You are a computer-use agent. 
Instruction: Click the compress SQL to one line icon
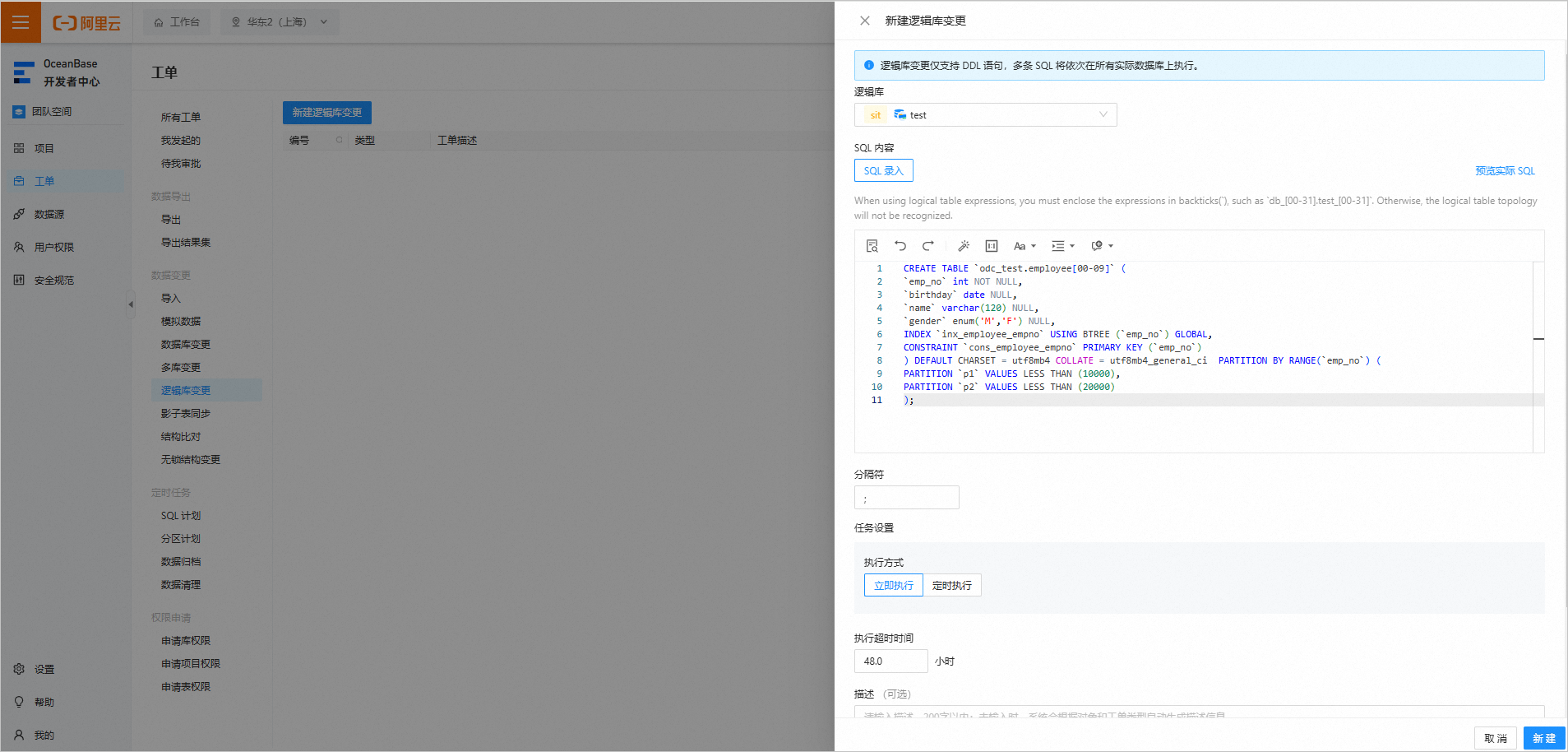pos(992,246)
